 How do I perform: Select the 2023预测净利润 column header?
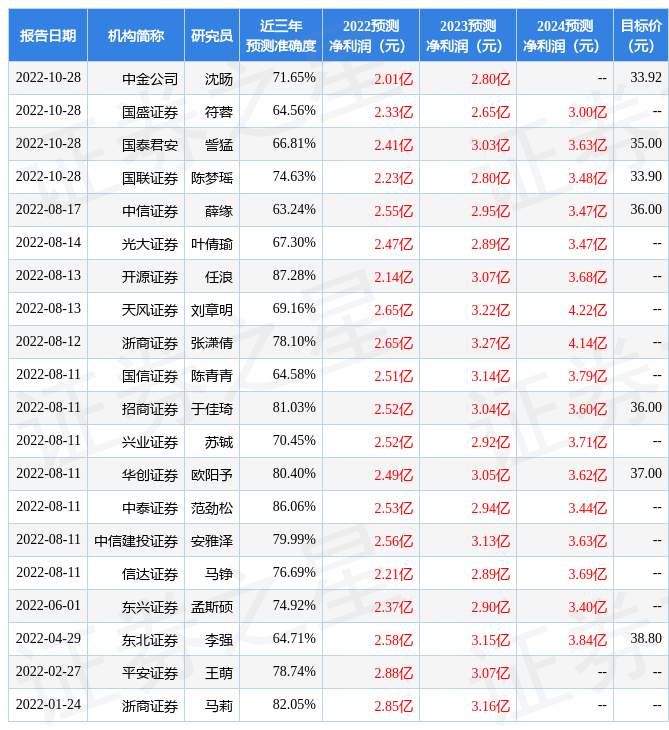468,35
